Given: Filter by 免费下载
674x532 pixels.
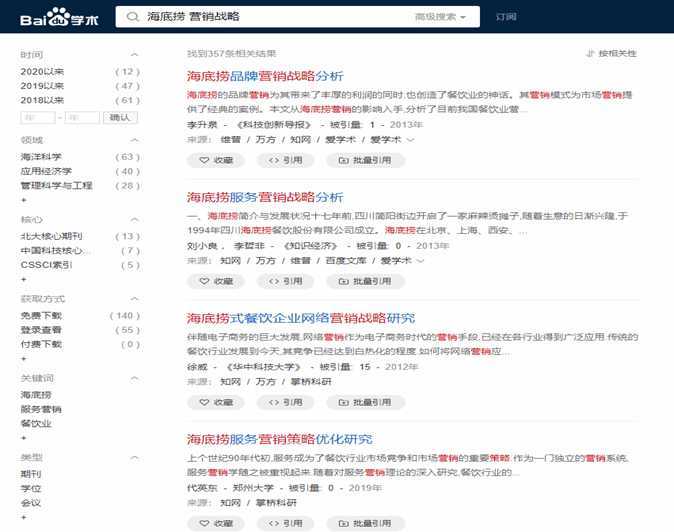Looking at the screenshot, I should pyautogui.click(x=41, y=315).
